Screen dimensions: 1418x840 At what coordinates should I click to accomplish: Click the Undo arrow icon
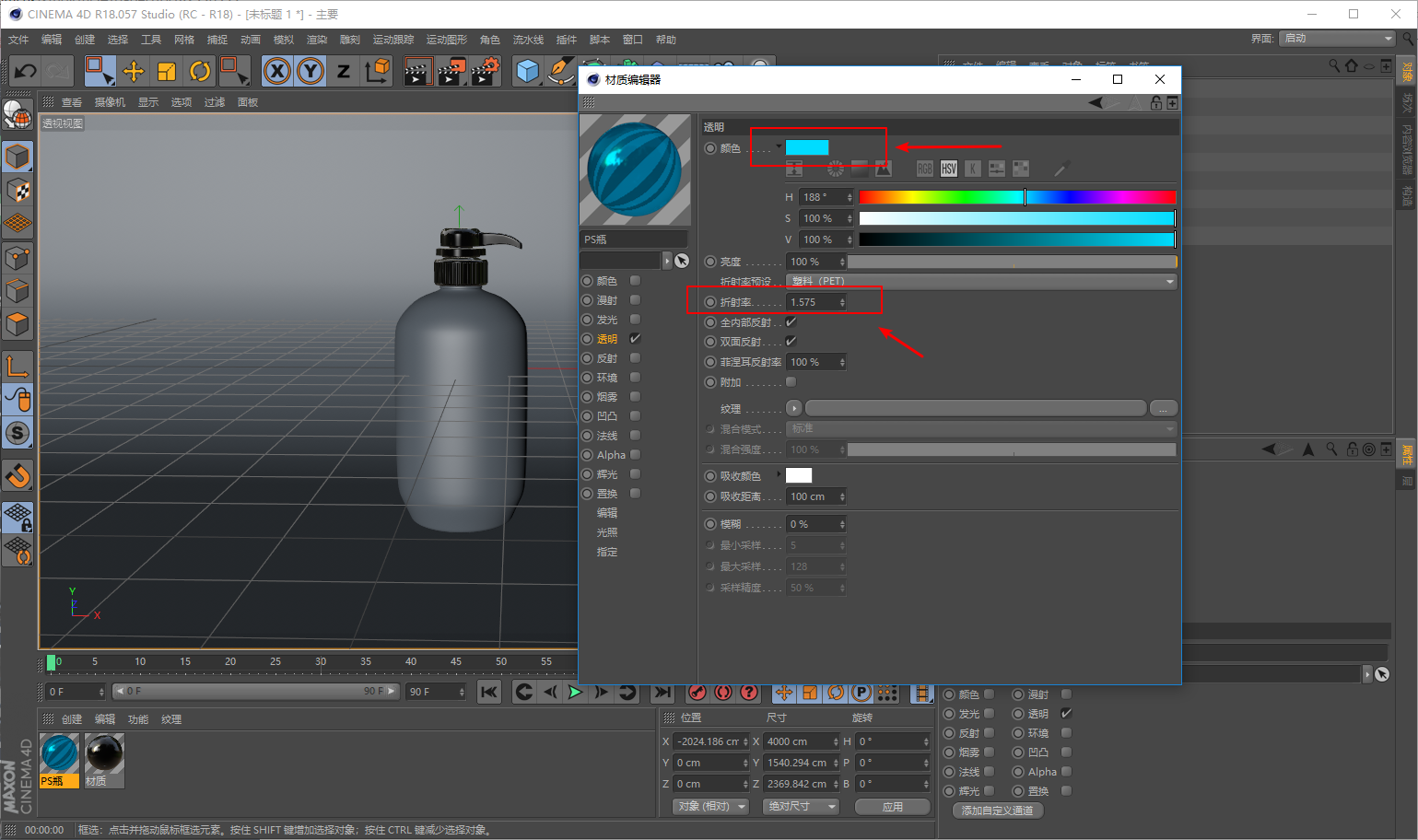(26, 71)
